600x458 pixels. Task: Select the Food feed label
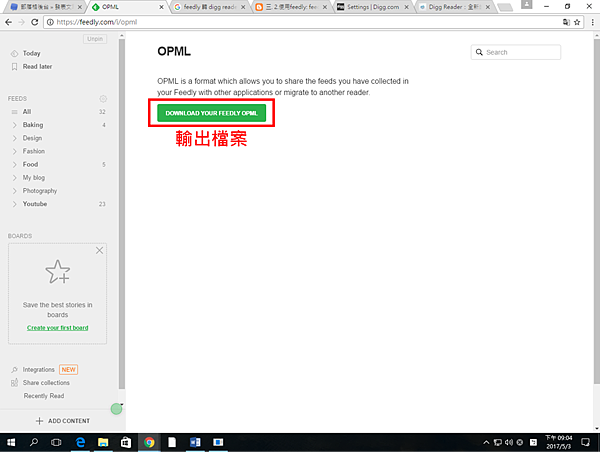pos(30,165)
